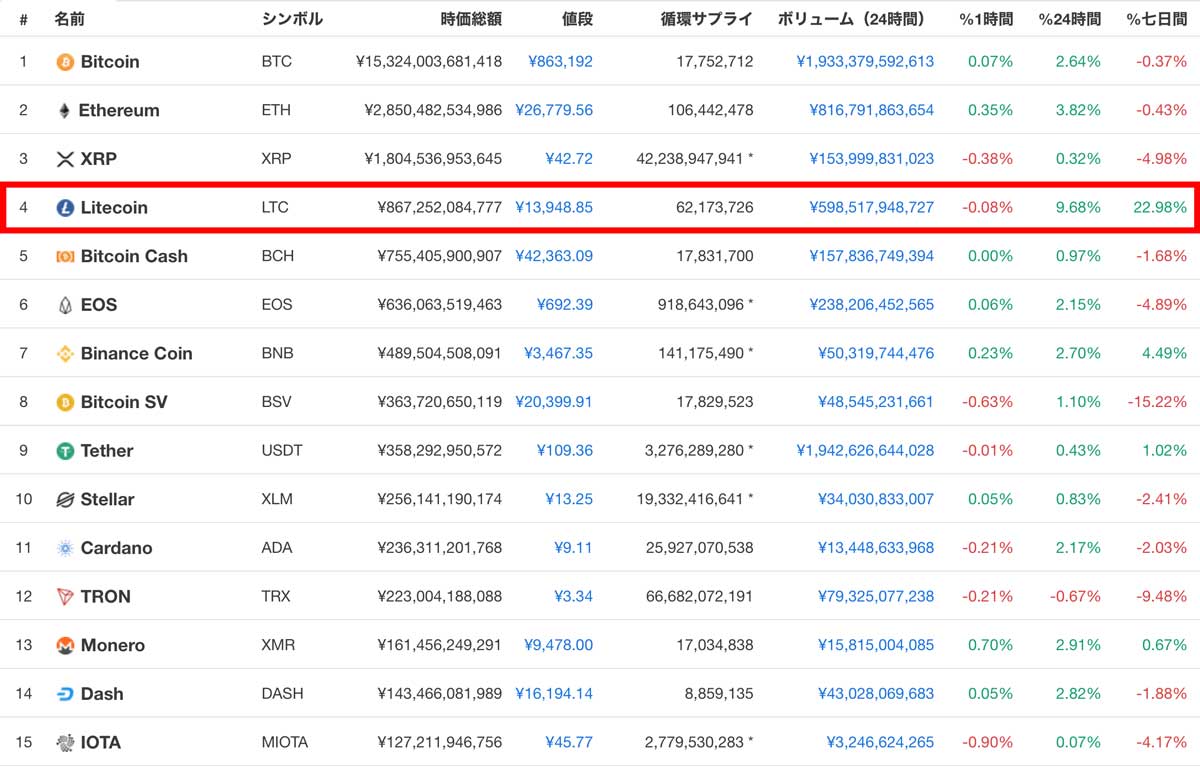Sort by the 値段 column header
Viewport: 1200px width, 767px height.
click(x=577, y=18)
